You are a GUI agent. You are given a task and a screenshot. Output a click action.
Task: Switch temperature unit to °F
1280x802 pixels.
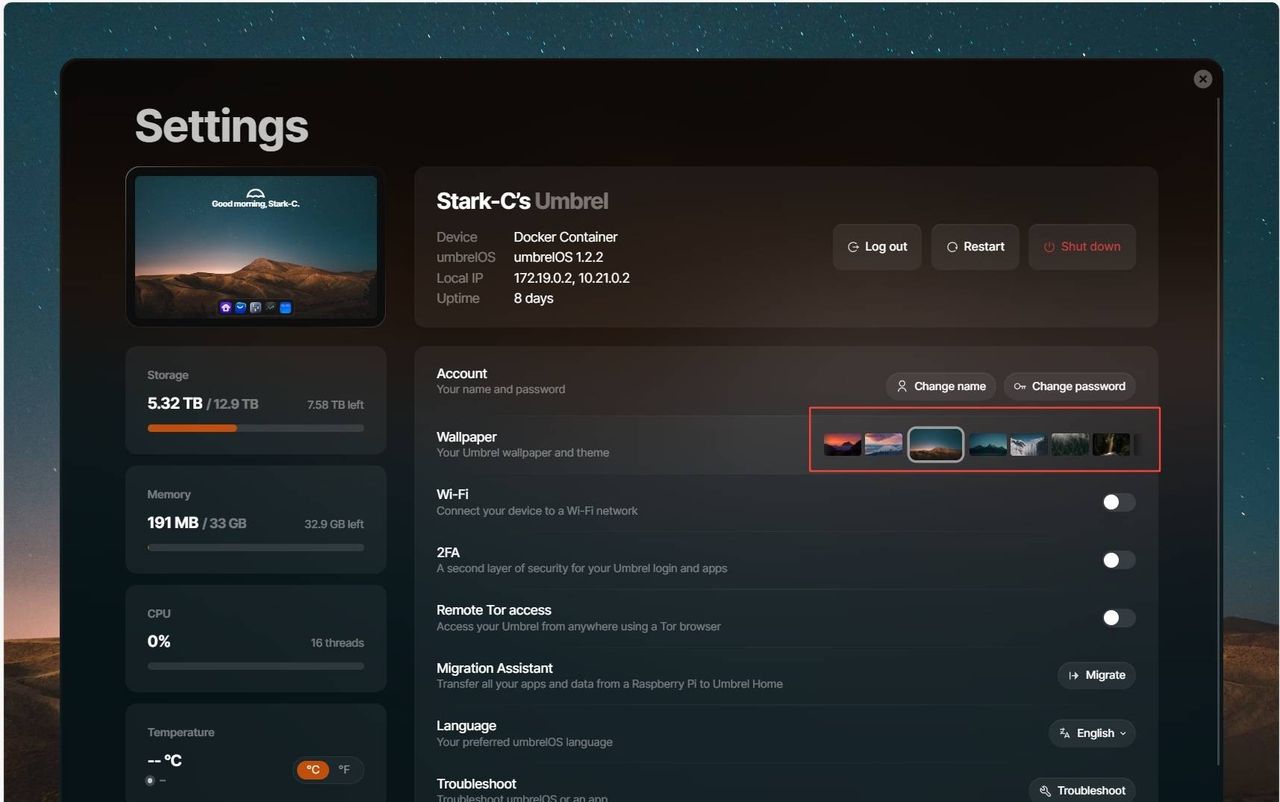point(344,770)
